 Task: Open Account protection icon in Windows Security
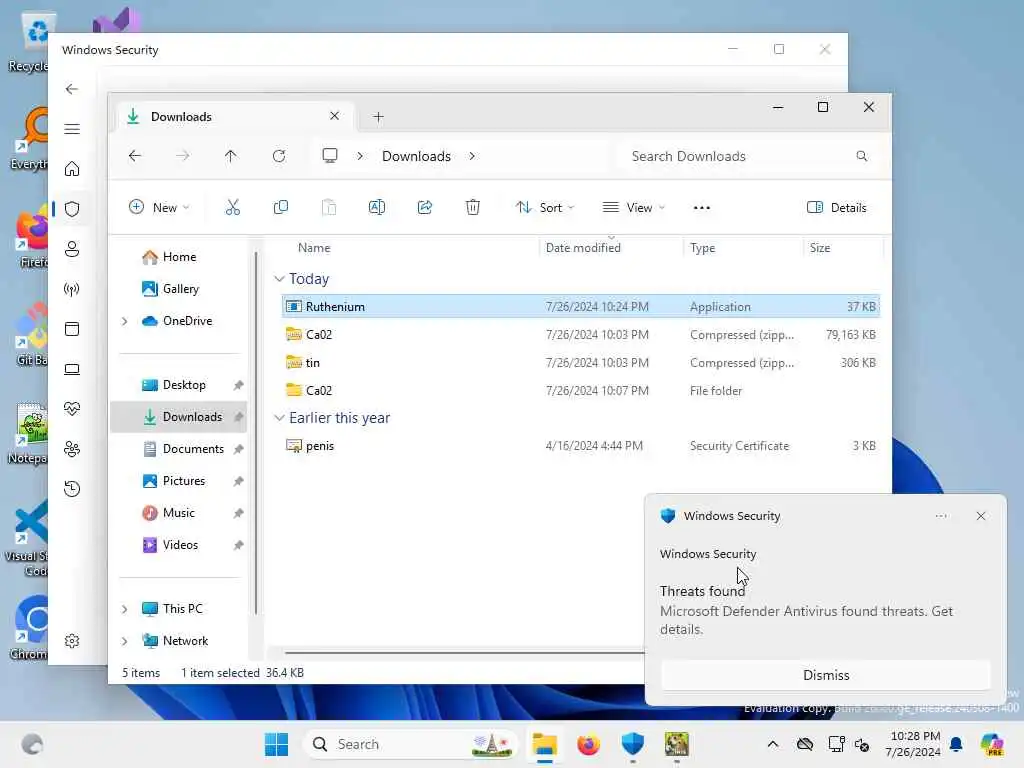(72, 249)
